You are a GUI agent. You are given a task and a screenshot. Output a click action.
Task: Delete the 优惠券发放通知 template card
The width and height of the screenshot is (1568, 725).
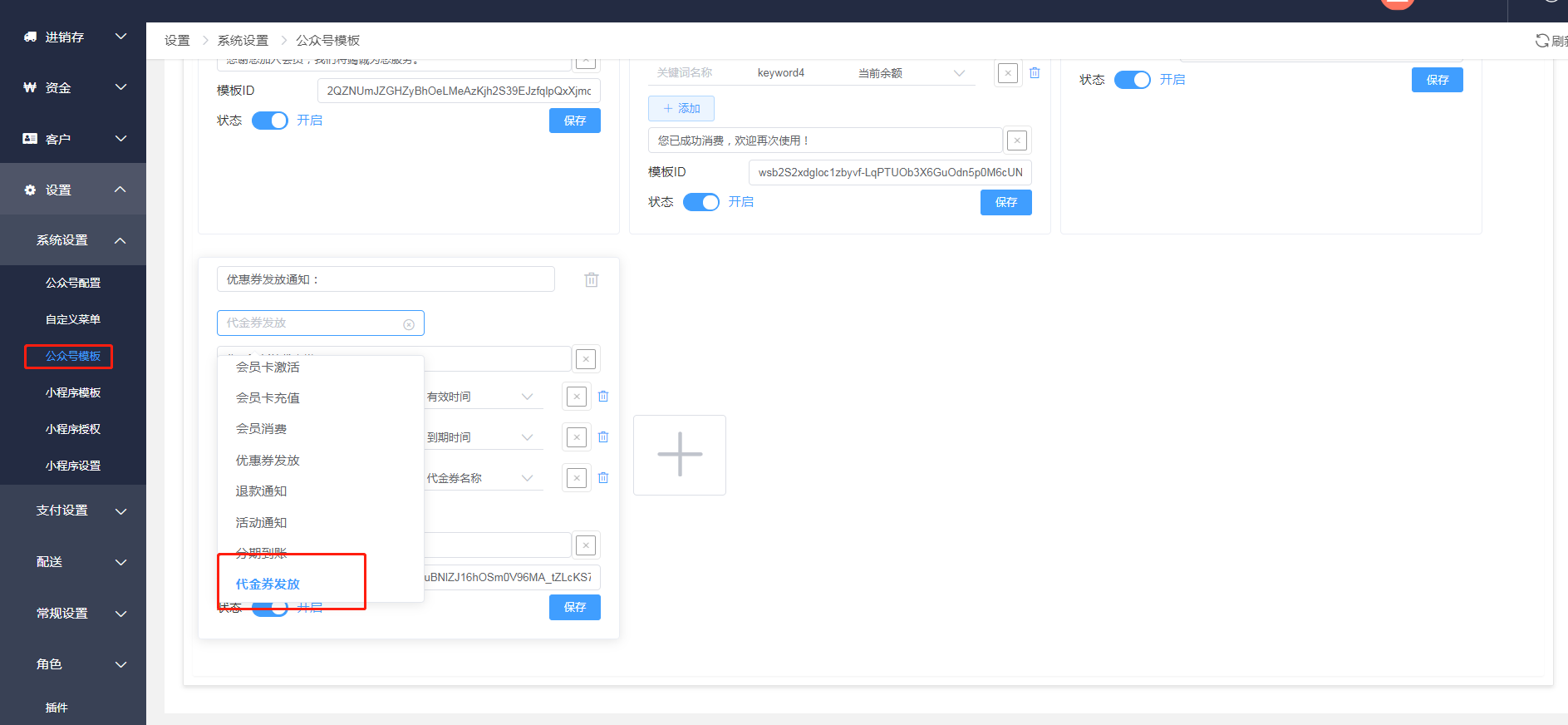pyautogui.click(x=592, y=279)
